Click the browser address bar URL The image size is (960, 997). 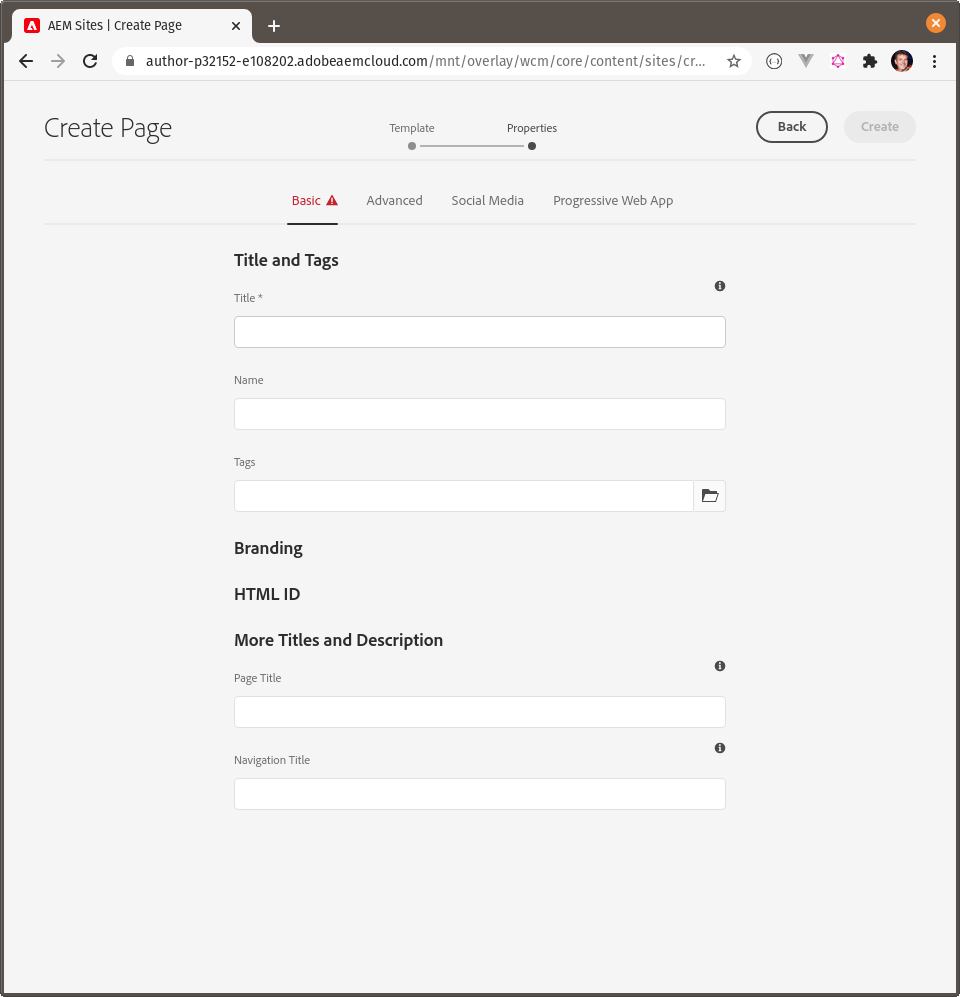425,61
